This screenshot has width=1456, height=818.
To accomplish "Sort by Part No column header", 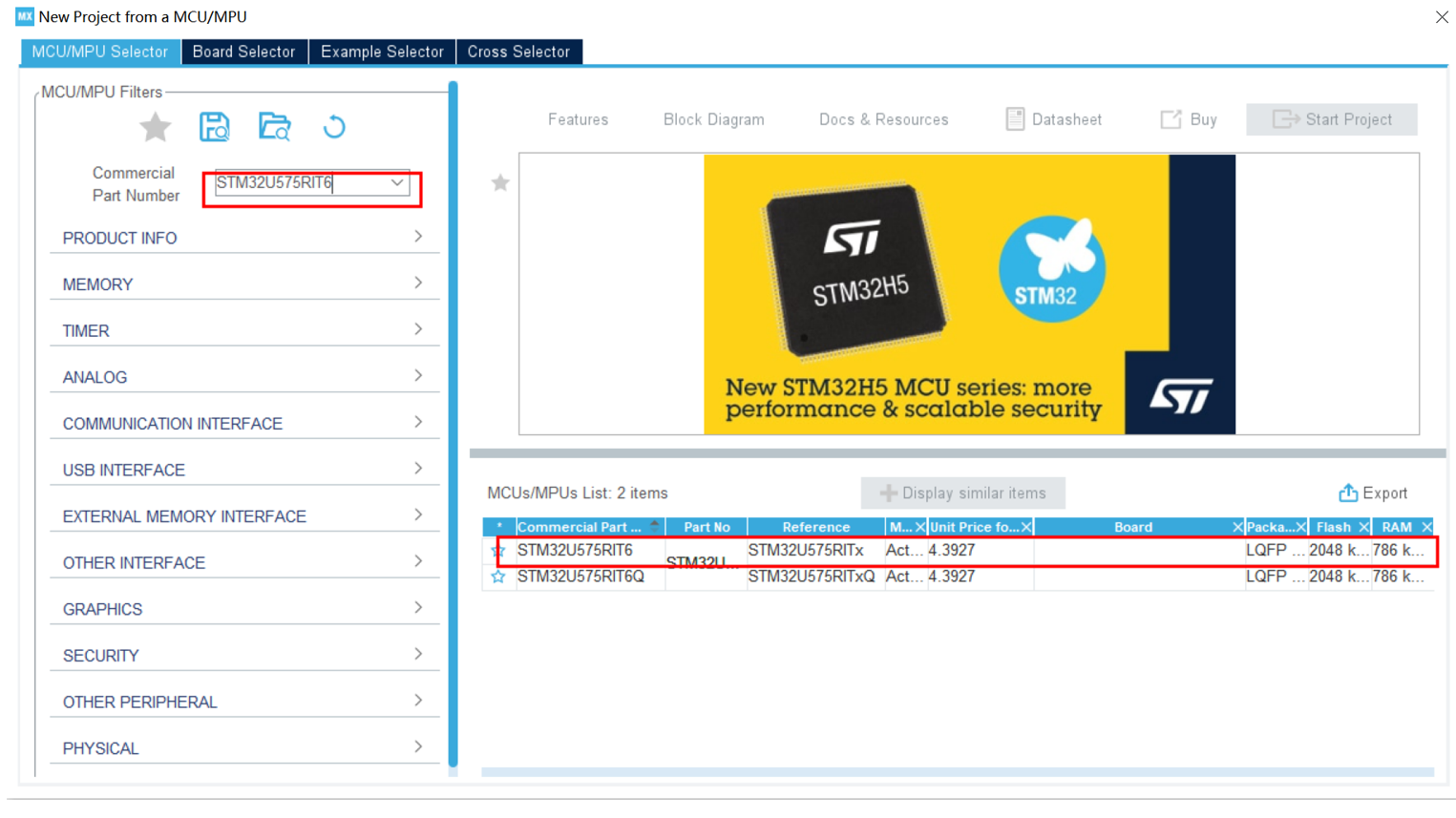I will tap(707, 527).
